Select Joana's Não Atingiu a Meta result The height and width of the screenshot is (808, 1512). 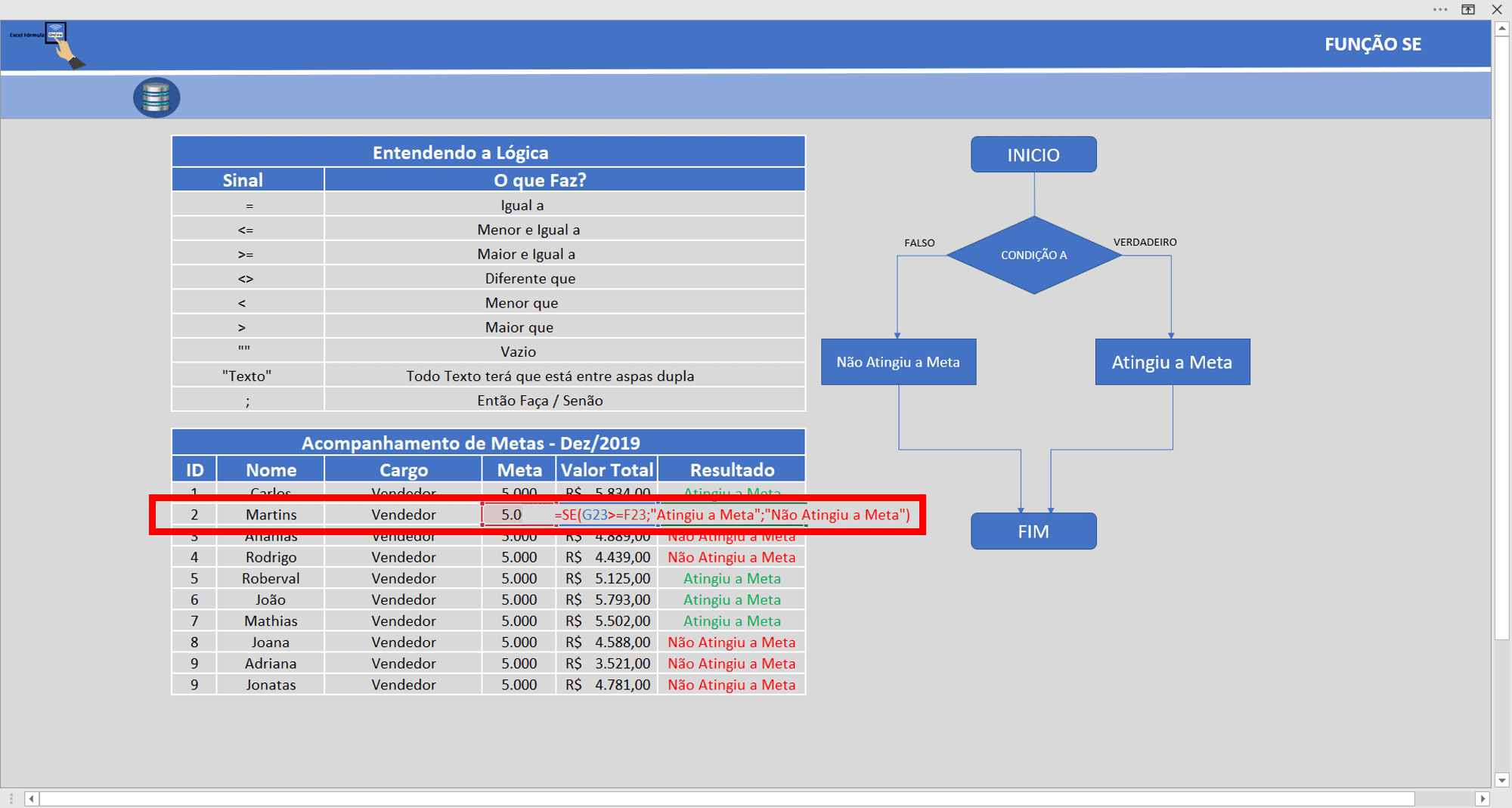click(732, 642)
